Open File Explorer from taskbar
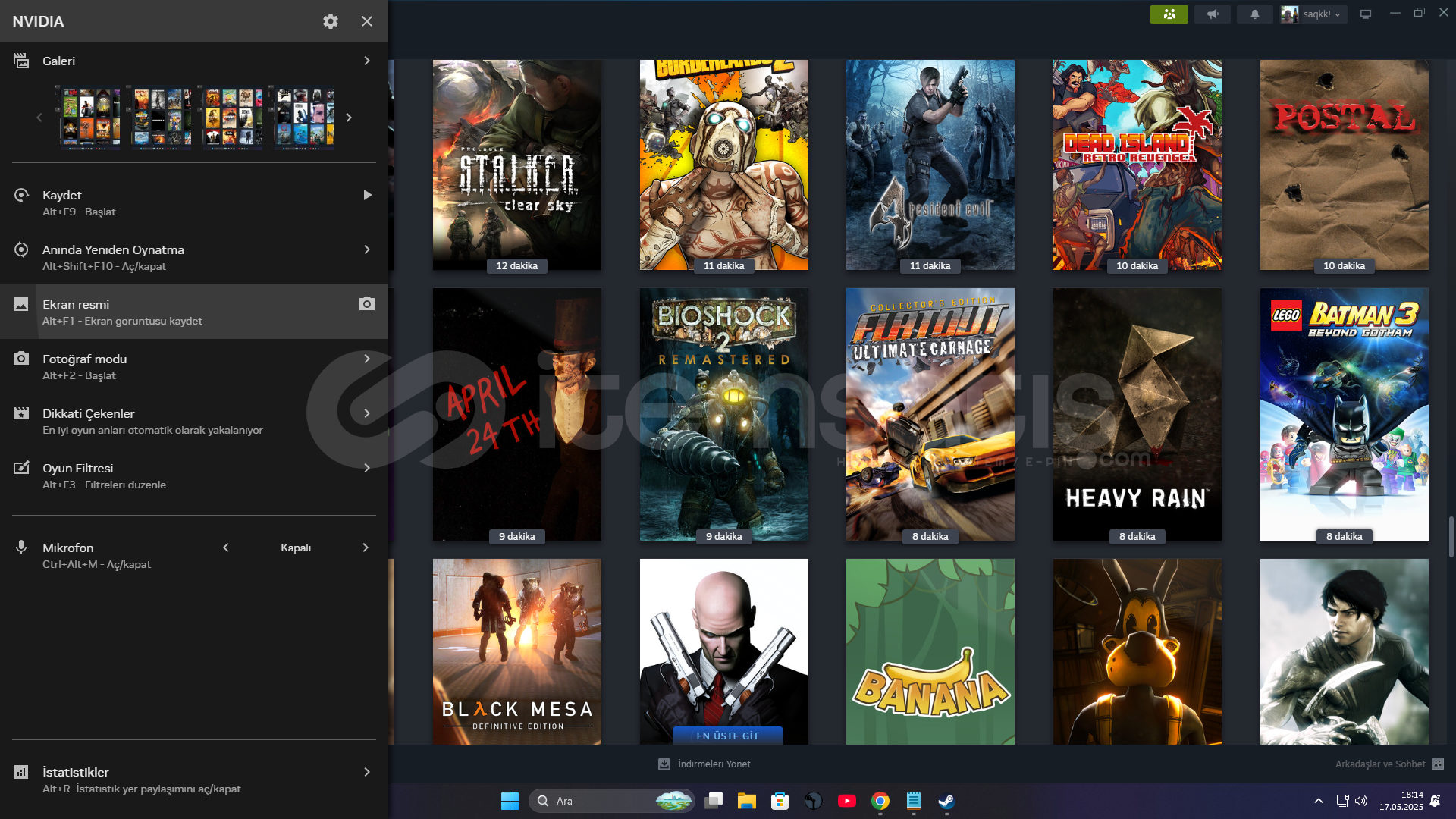This screenshot has height=819, width=1456. (747, 801)
